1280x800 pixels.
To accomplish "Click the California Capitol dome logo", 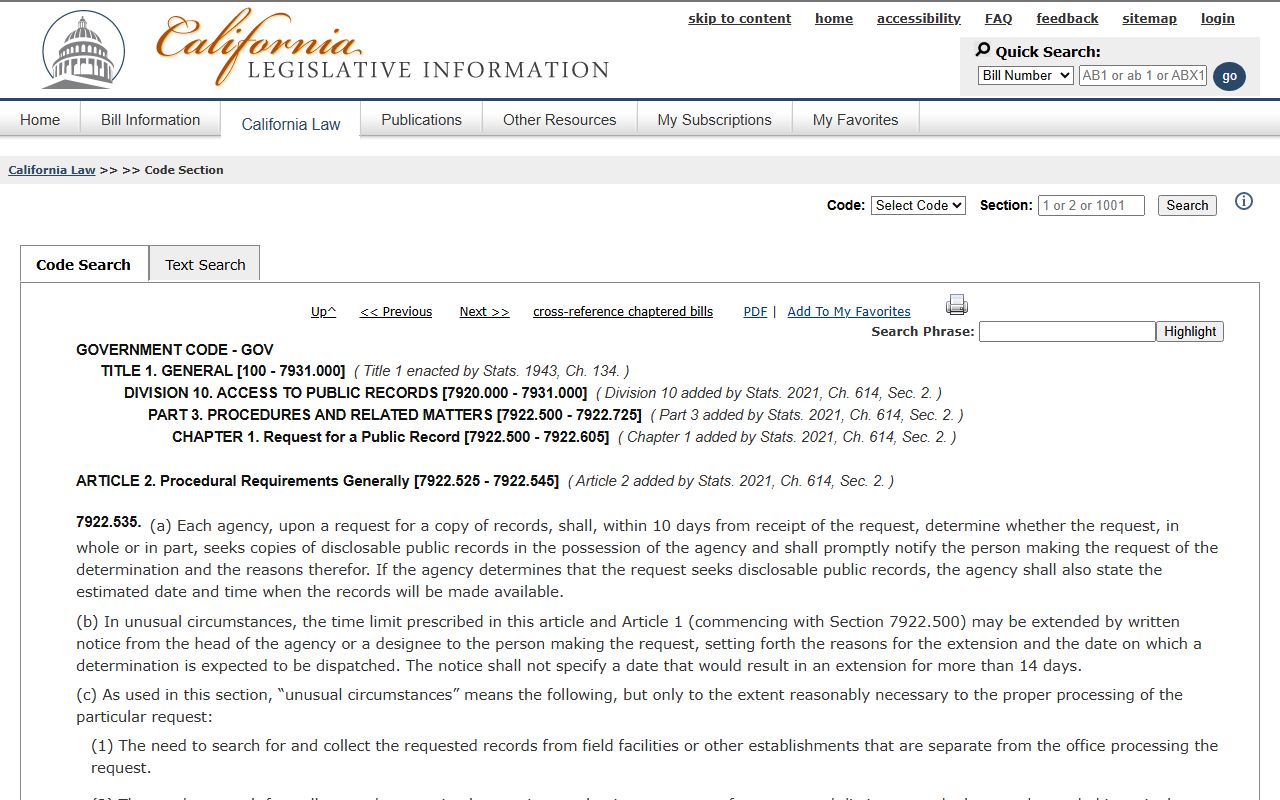I will point(83,50).
